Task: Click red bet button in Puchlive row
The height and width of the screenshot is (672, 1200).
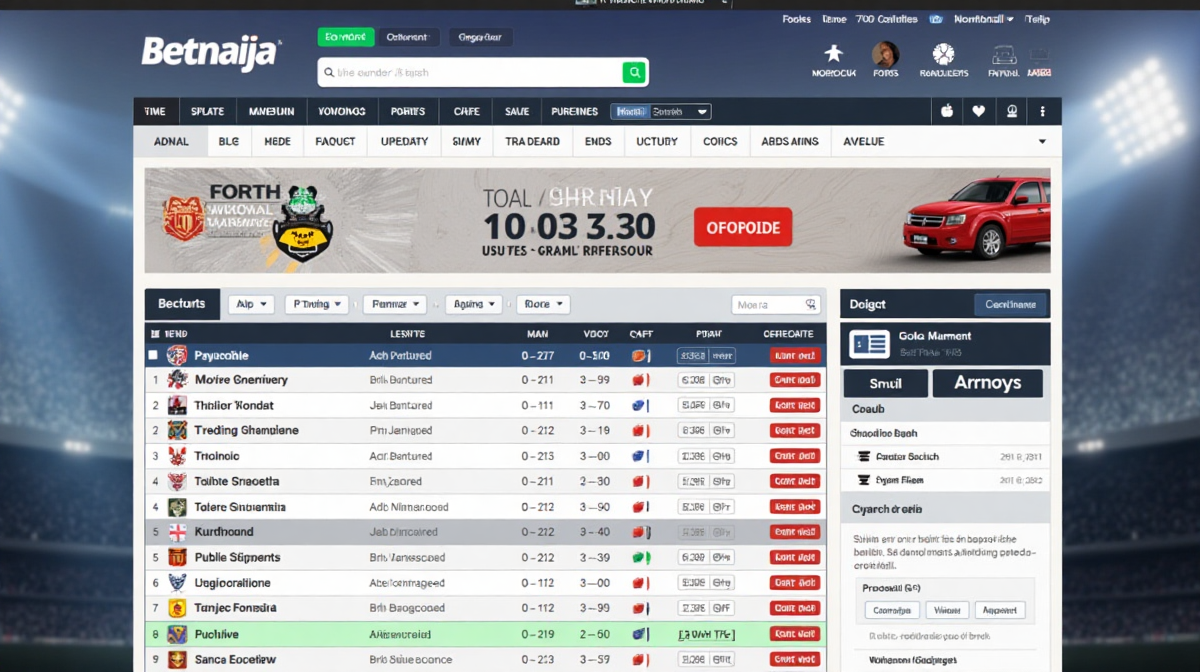Action: point(795,634)
